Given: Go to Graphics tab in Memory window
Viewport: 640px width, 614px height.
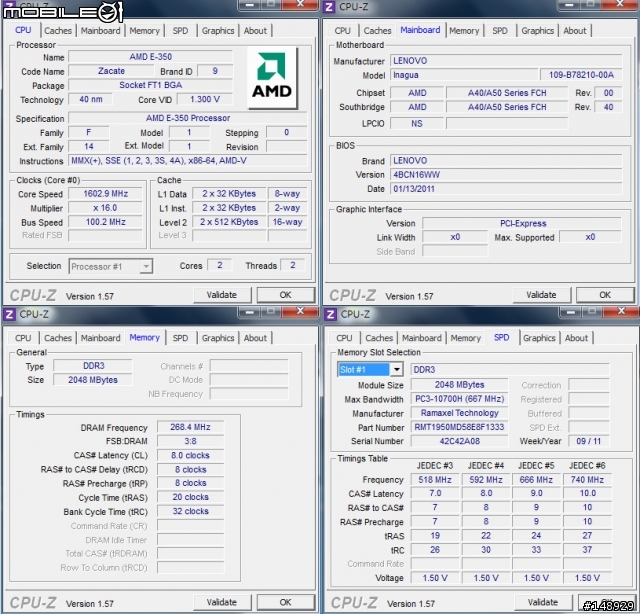Looking at the screenshot, I should coord(218,338).
